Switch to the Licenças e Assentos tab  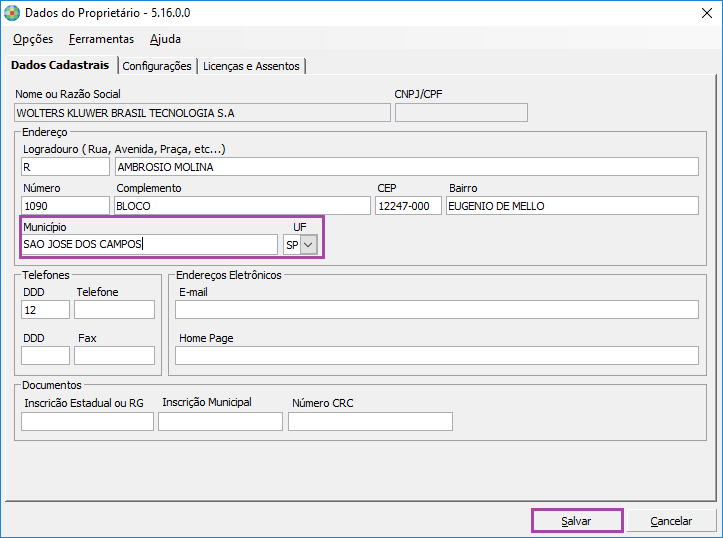pos(251,66)
